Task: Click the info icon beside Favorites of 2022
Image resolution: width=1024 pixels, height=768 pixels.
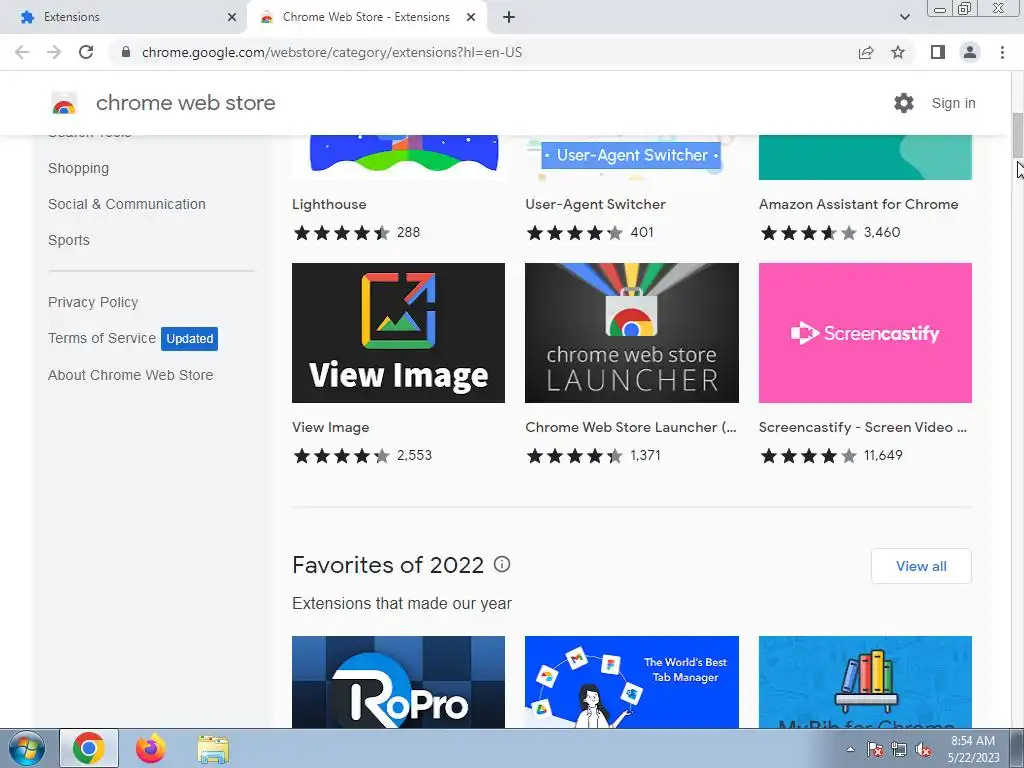Action: point(502,564)
